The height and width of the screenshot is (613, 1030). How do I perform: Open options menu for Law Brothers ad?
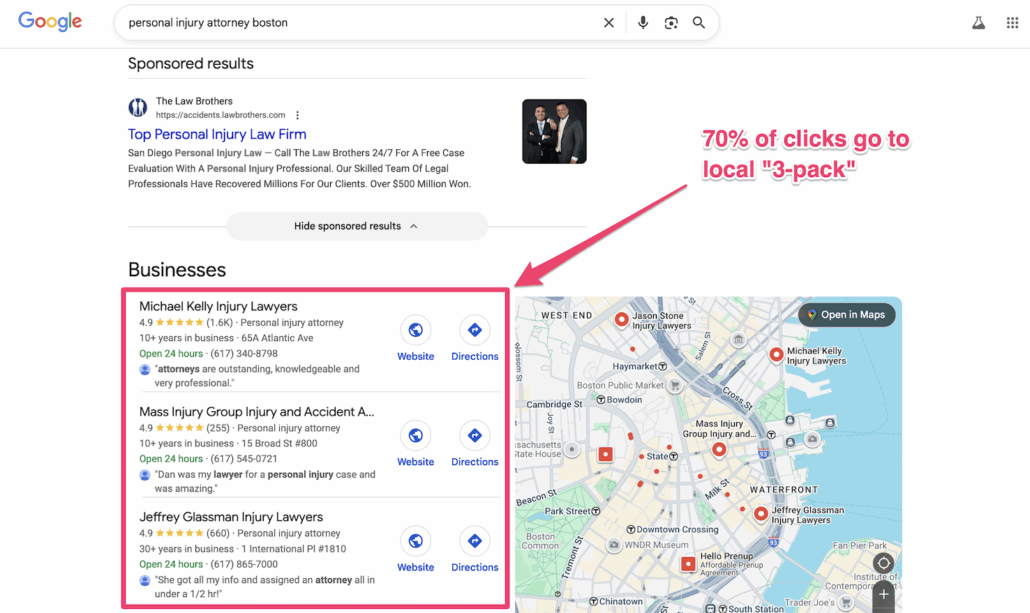tap(298, 116)
